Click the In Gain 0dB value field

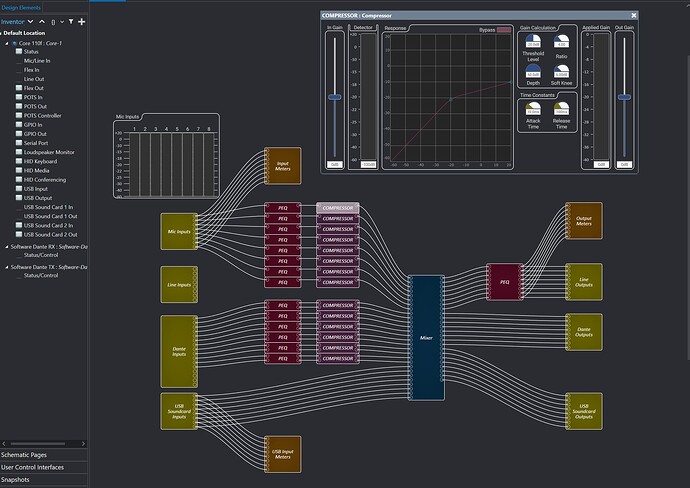click(335, 165)
